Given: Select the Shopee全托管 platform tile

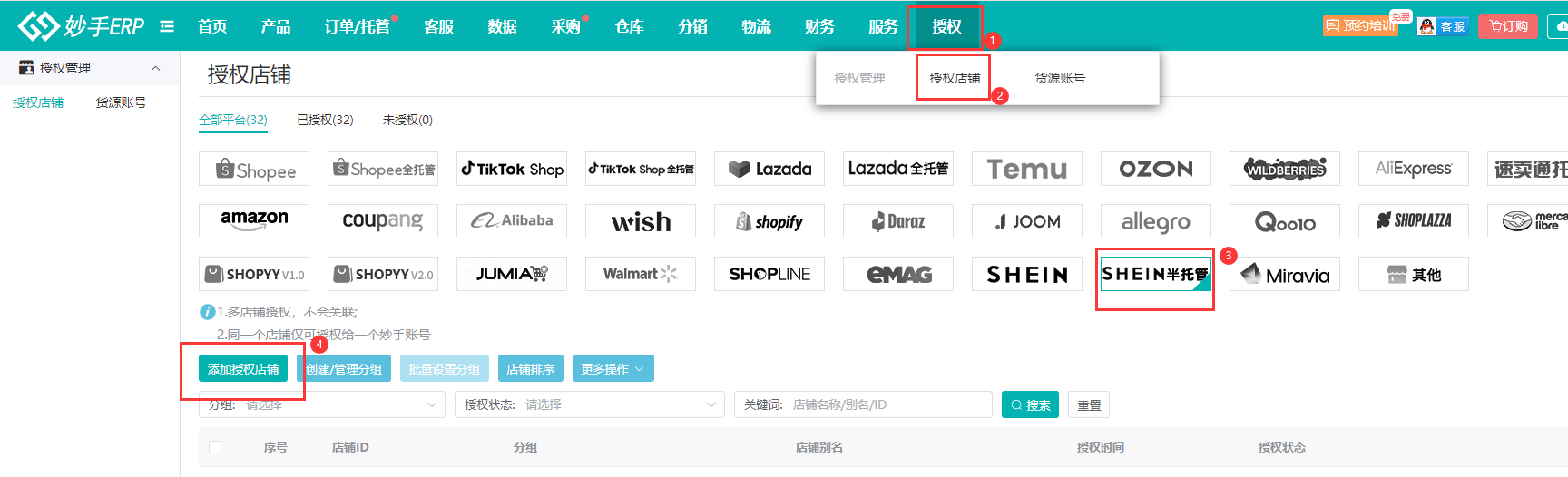Looking at the screenshot, I should tap(383, 169).
